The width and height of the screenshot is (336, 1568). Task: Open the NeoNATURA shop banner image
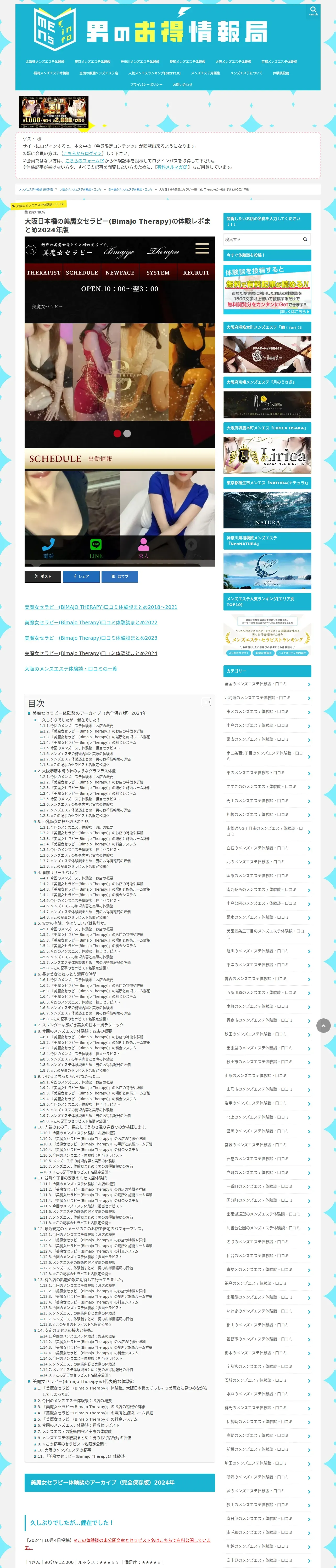(267, 571)
